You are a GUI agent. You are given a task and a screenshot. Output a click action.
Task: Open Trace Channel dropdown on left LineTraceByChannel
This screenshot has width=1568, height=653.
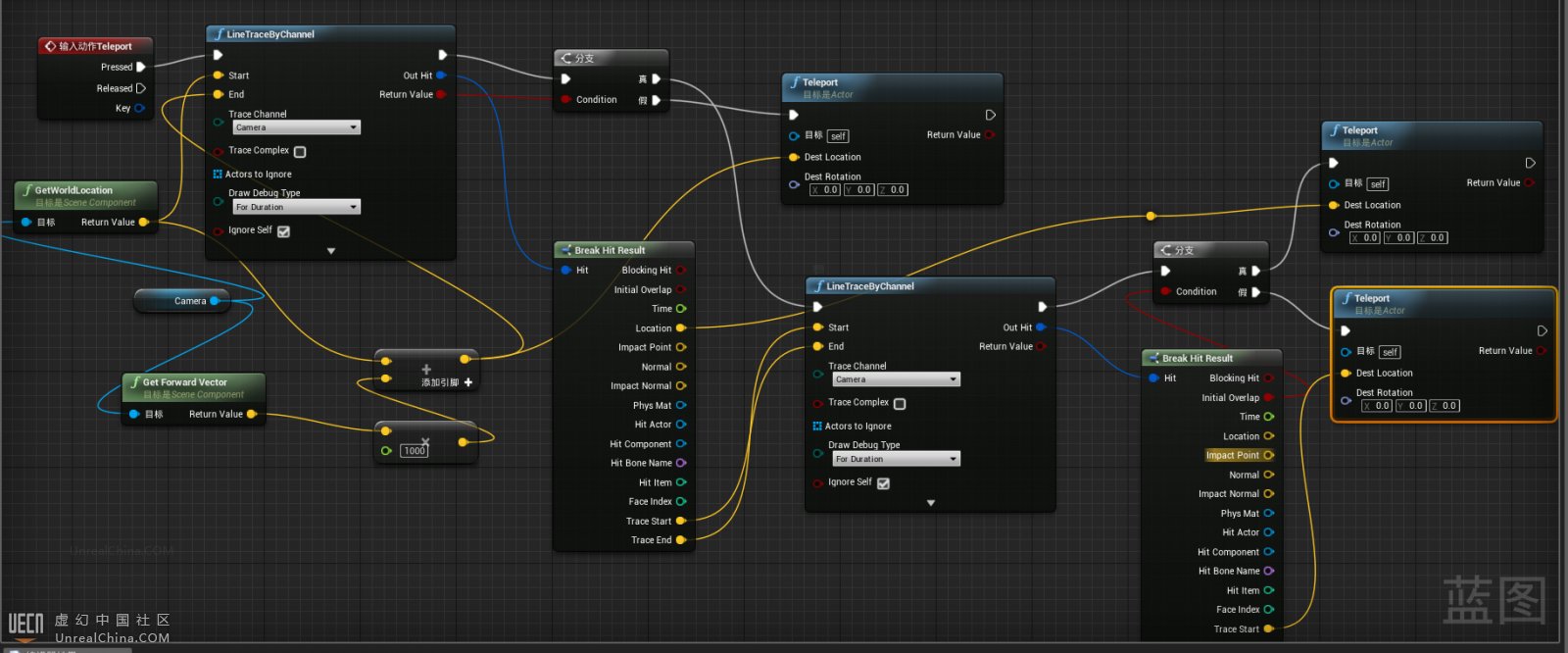(296, 127)
